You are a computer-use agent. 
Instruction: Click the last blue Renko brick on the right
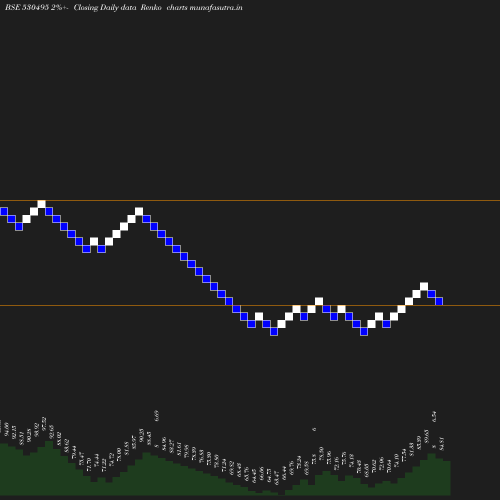click(439, 301)
